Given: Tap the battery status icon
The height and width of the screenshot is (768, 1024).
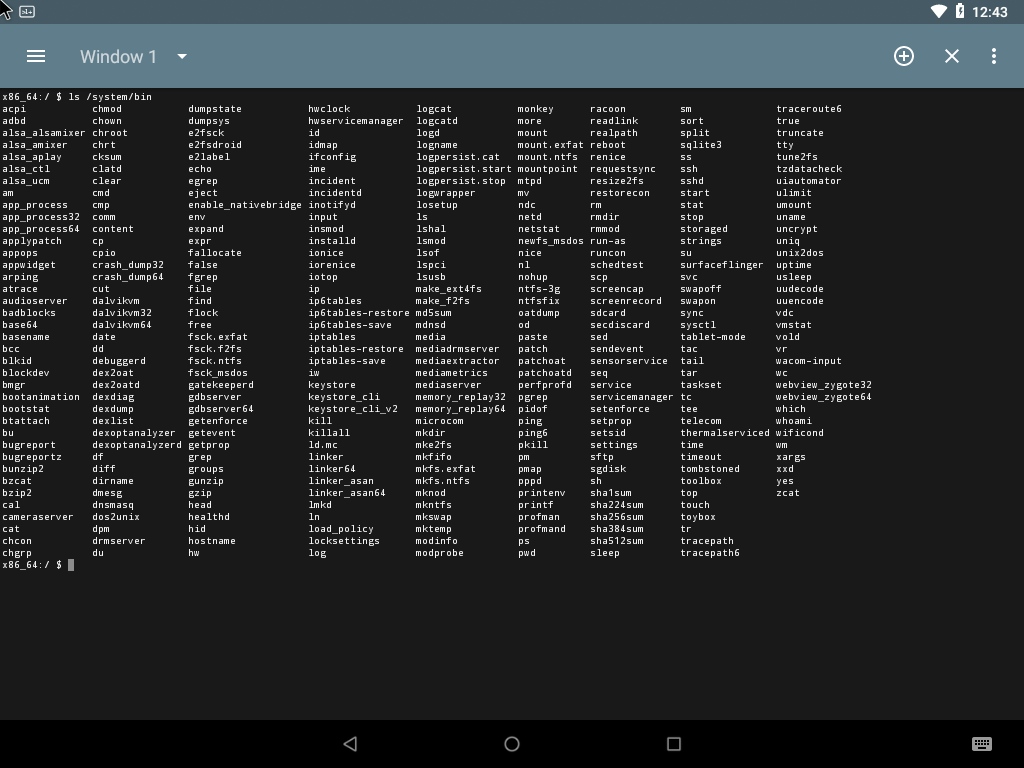Looking at the screenshot, I should pyautogui.click(x=960, y=11).
